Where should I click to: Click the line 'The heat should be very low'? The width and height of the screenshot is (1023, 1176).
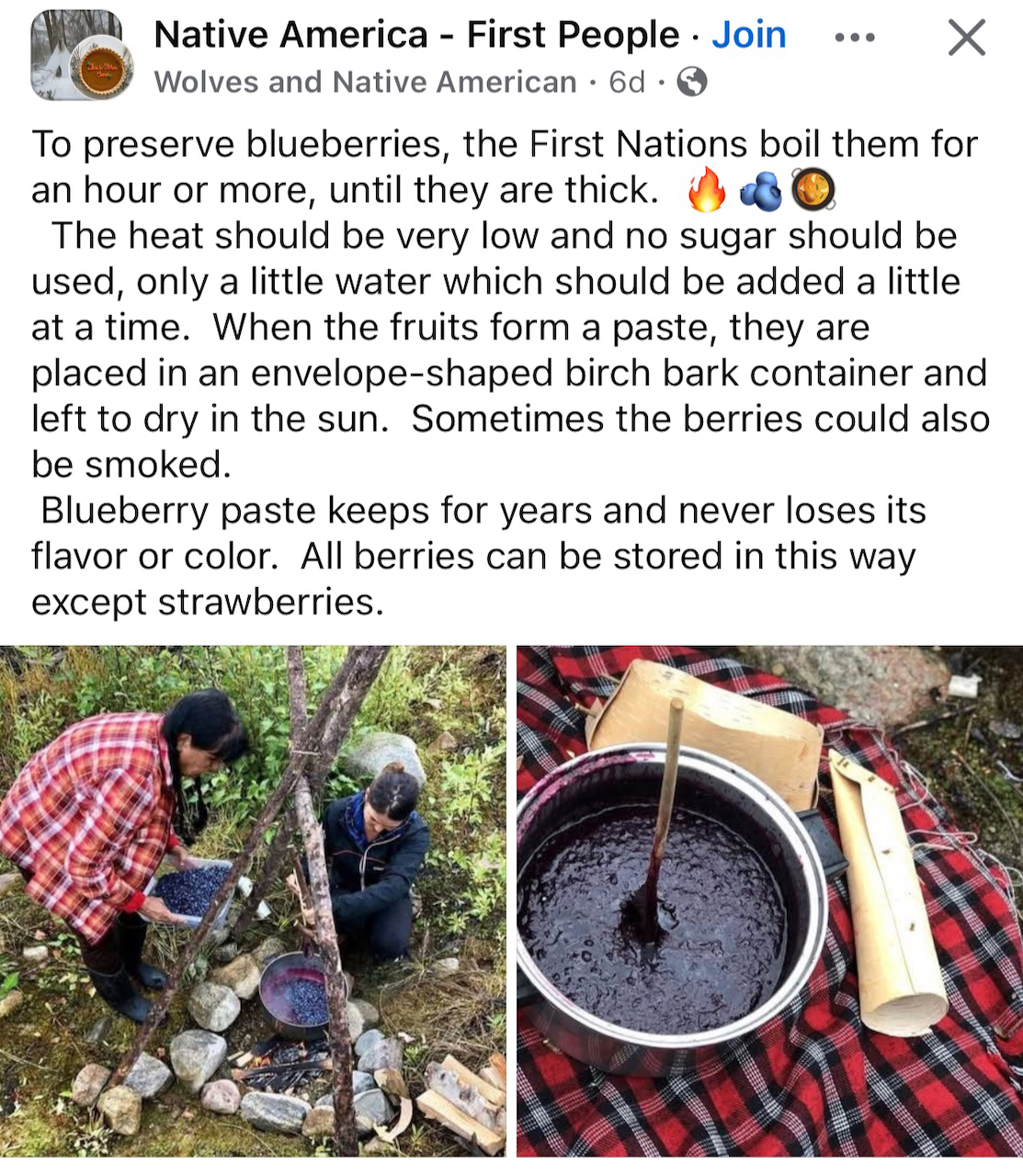coord(504,236)
